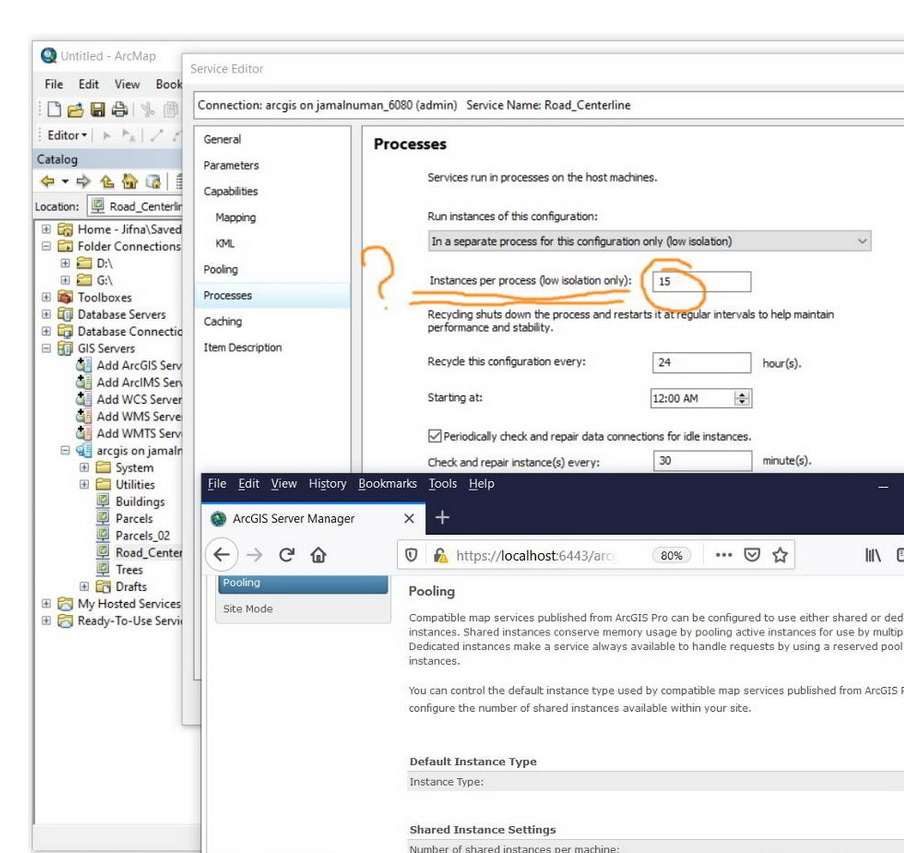This screenshot has height=853, width=904.
Task: Click the 80% zoom level indicator
Action: (671, 556)
